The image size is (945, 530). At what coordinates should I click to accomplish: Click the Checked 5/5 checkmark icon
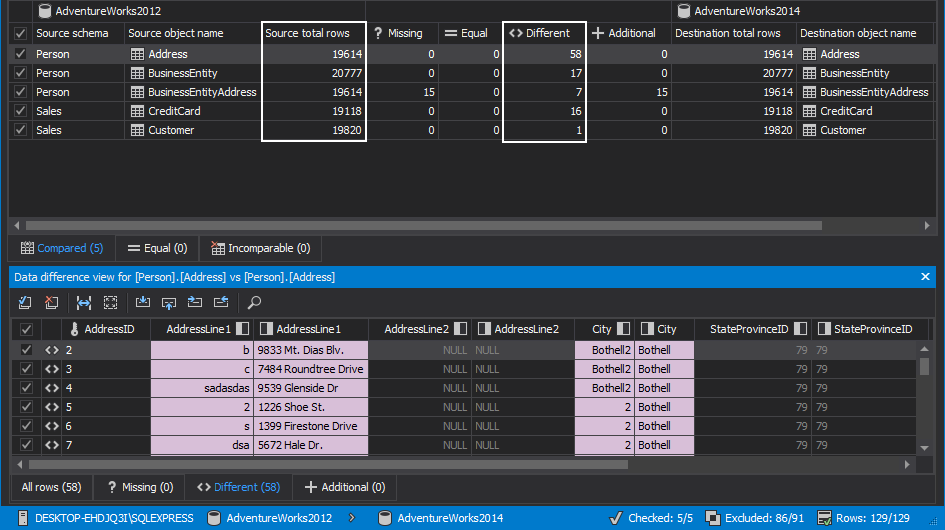[x=615, y=518]
